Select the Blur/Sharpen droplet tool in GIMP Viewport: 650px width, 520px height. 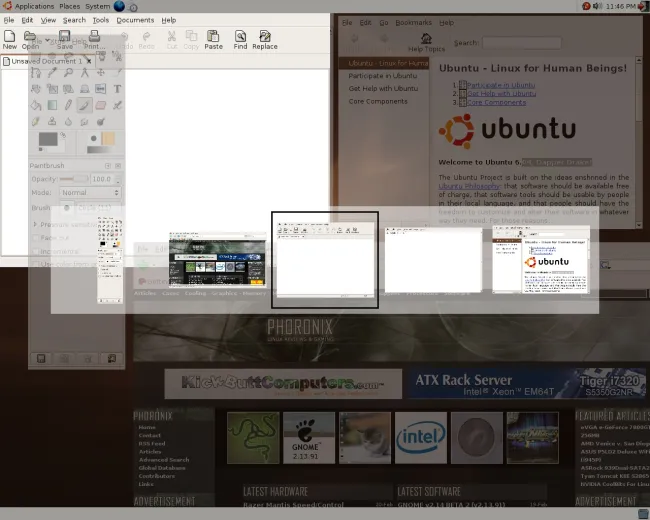pos(68,121)
